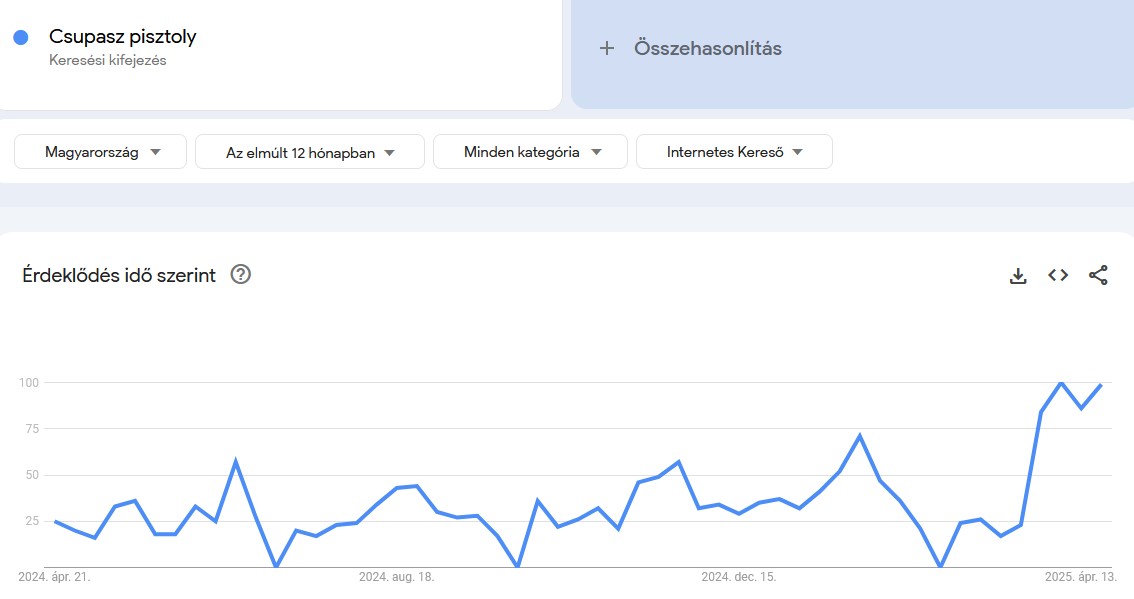Click the plus icon beside Összehasonlítás
Image resolution: width=1134 pixels, height=599 pixels.
606,48
